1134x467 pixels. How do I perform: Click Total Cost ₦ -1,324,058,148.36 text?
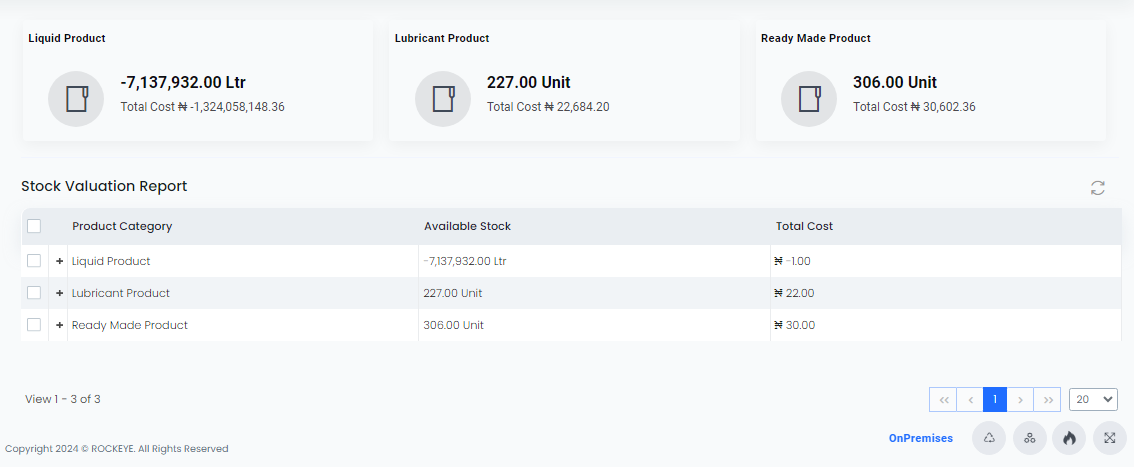click(x=202, y=107)
